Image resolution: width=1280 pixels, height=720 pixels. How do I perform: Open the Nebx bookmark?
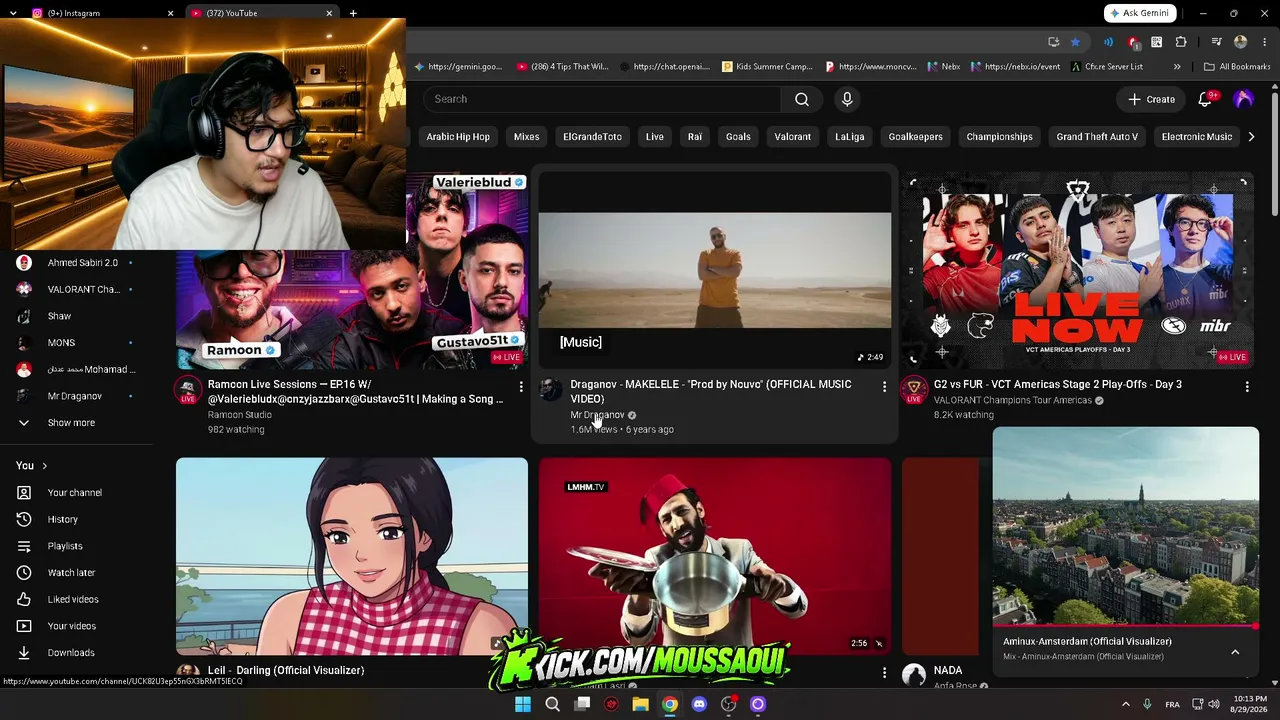pos(943,67)
